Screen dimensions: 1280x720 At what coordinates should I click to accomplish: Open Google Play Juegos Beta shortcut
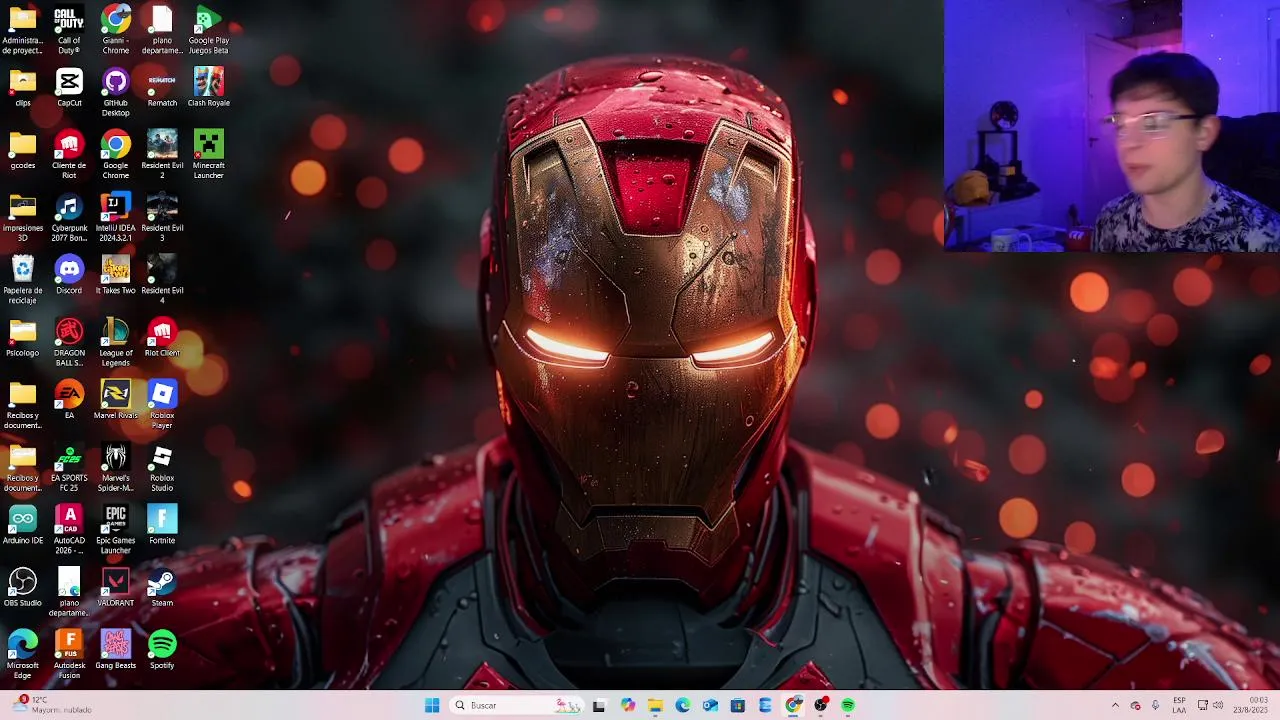tap(209, 30)
